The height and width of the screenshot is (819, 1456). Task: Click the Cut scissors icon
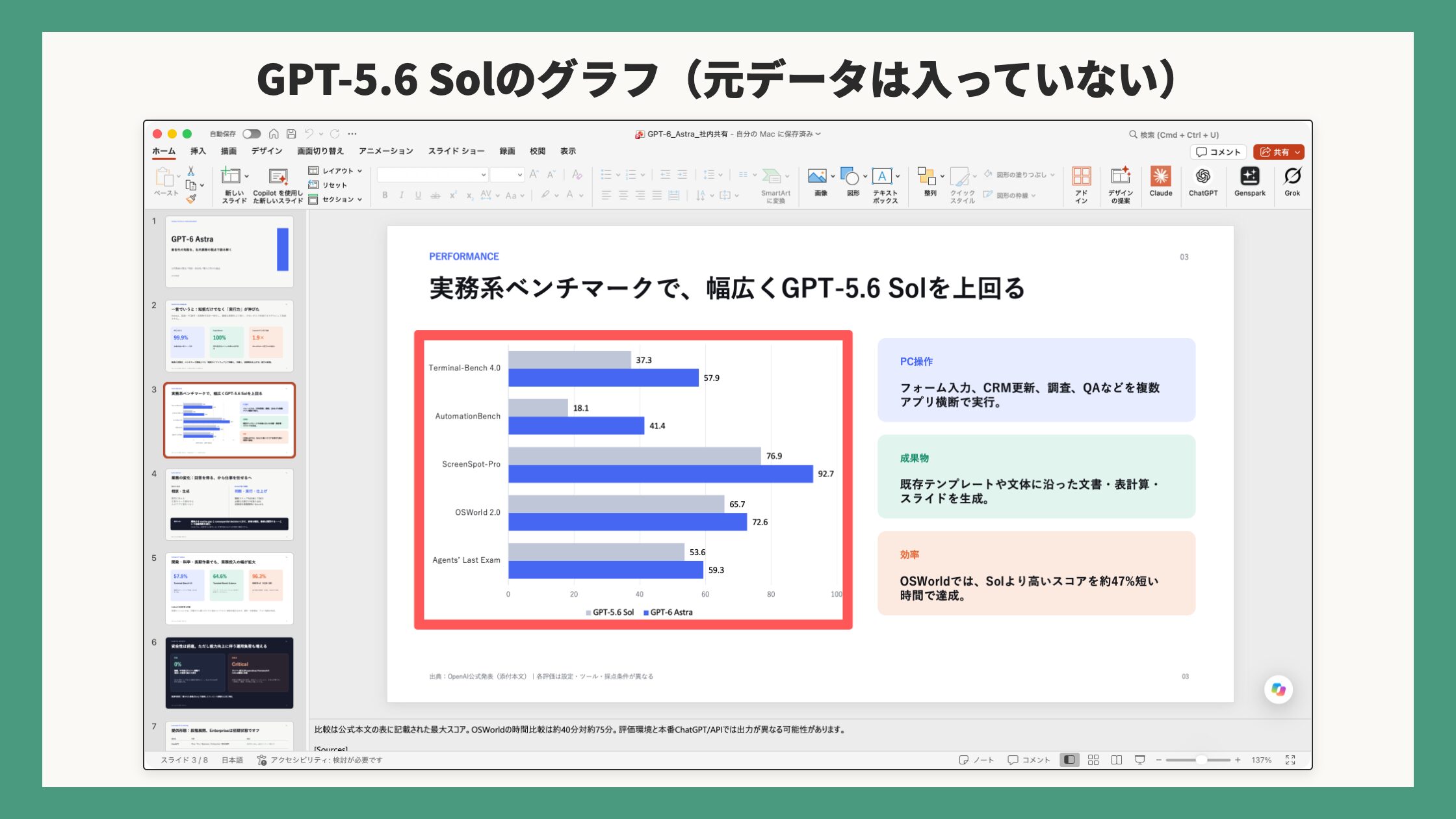[x=190, y=171]
